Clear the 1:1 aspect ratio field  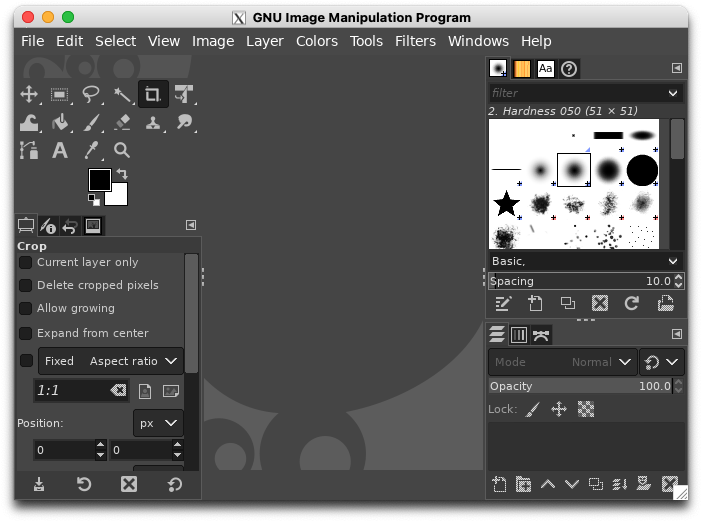tap(118, 390)
